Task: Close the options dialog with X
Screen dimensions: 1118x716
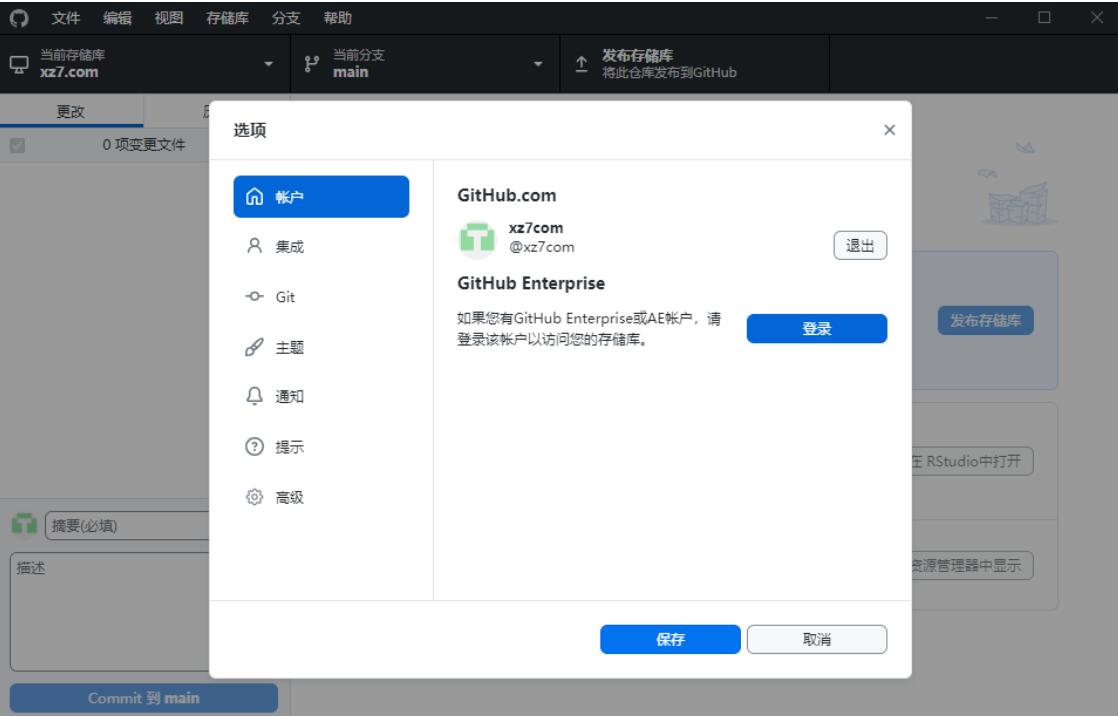Action: pyautogui.click(x=889, y=130)
